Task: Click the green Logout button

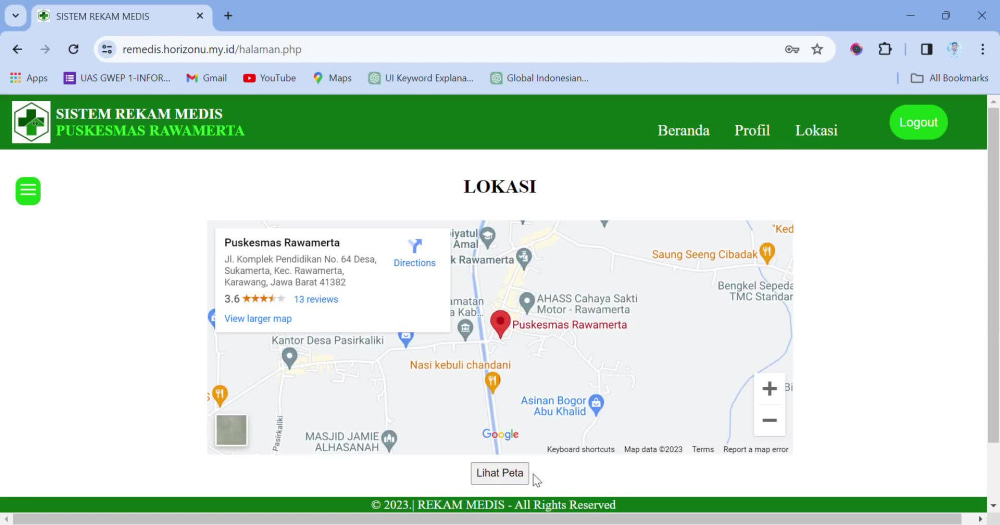Action: tap(918, 122)
